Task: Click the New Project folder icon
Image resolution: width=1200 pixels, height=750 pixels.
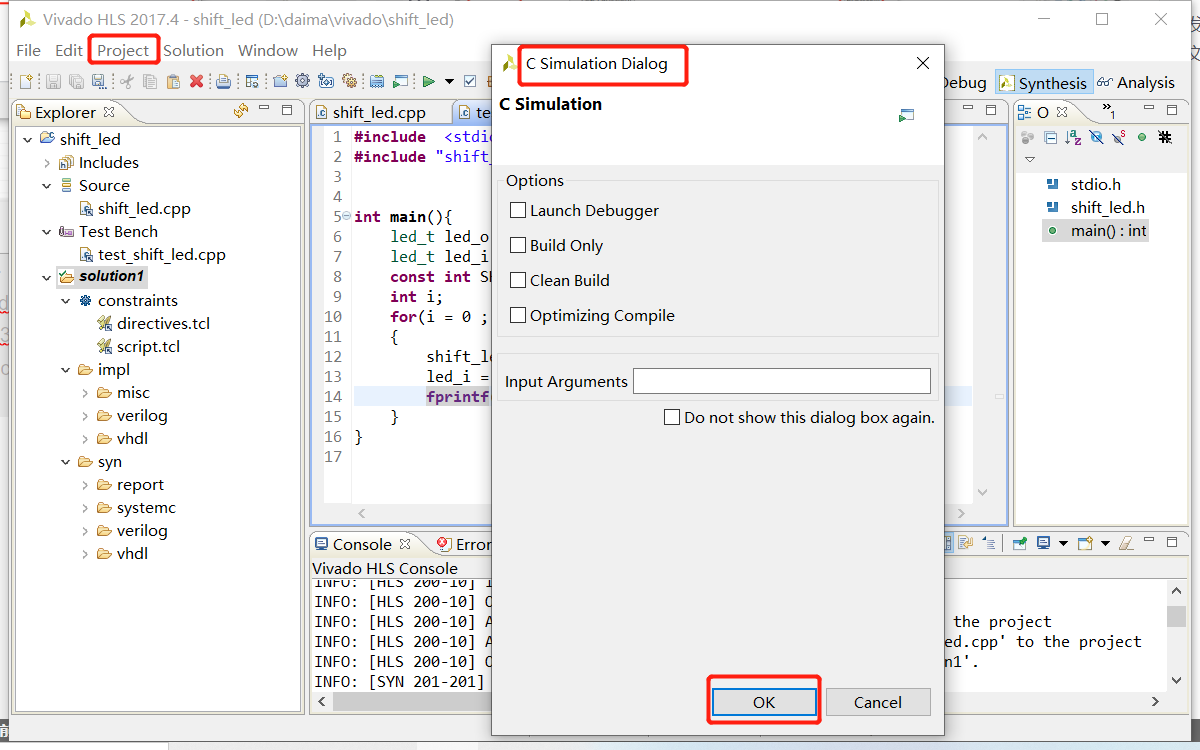Action: tap(280, 82)
